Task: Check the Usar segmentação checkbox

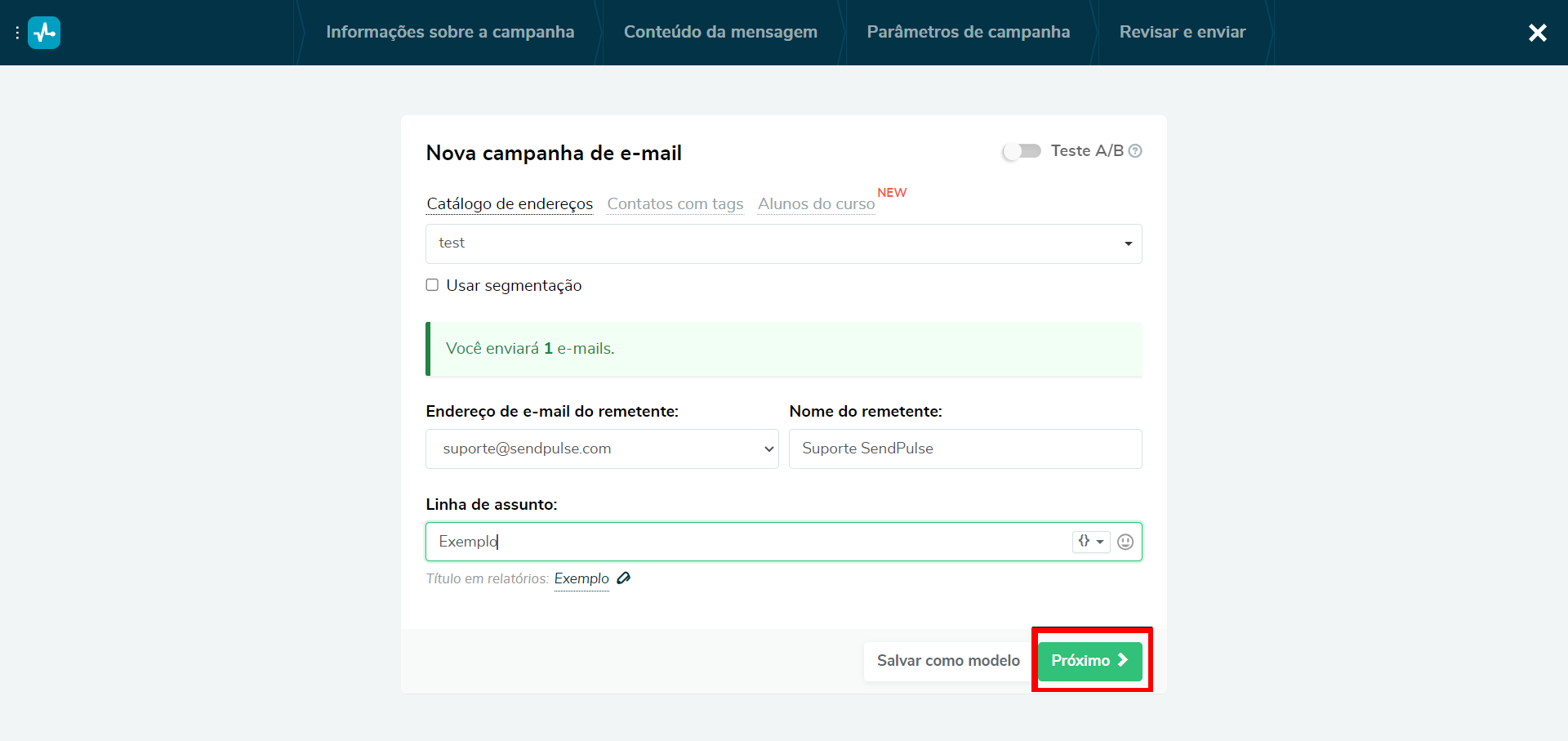Action: point(432,285)
